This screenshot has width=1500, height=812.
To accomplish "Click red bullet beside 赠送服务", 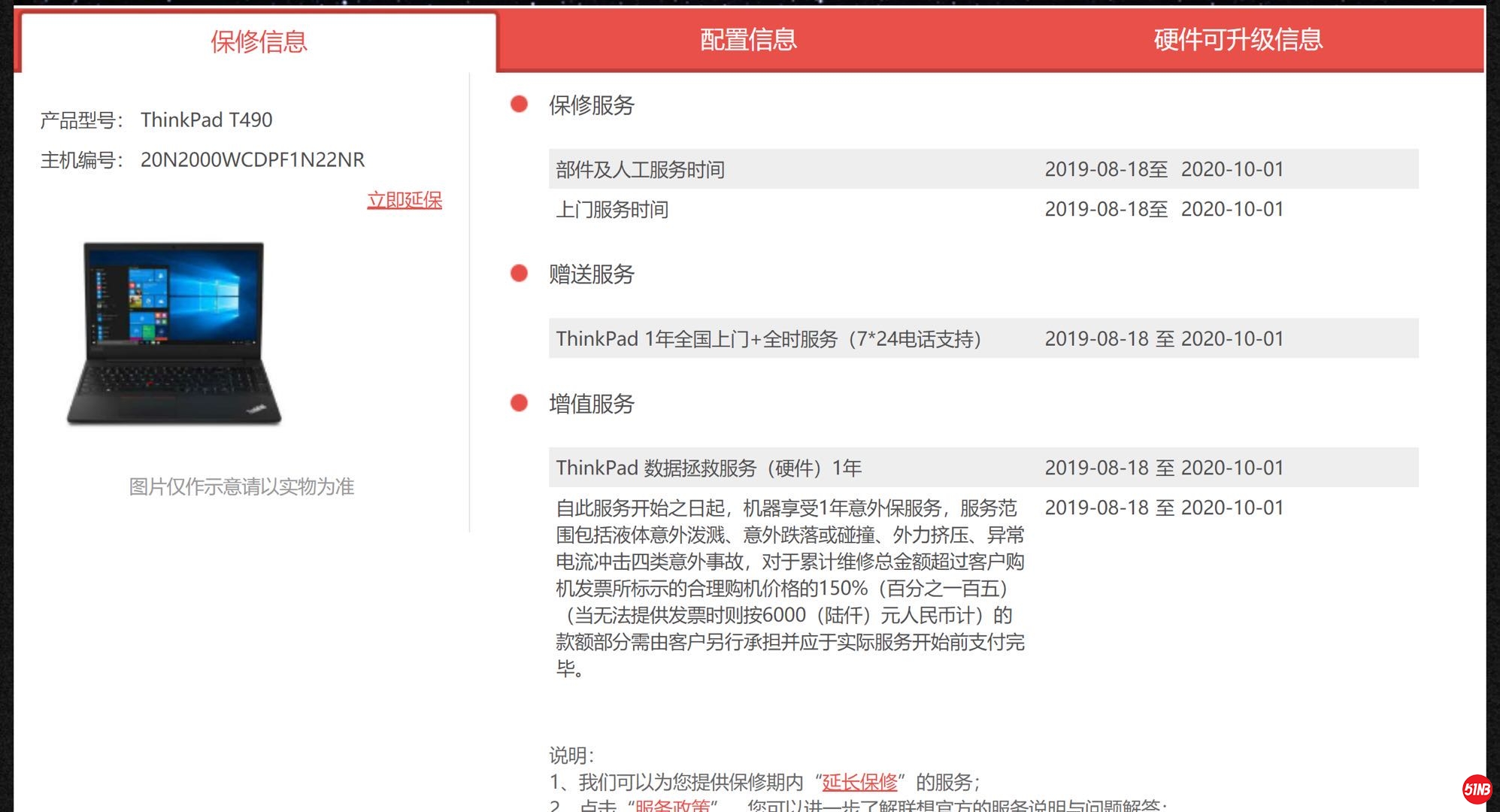I will tap(519, 274).
